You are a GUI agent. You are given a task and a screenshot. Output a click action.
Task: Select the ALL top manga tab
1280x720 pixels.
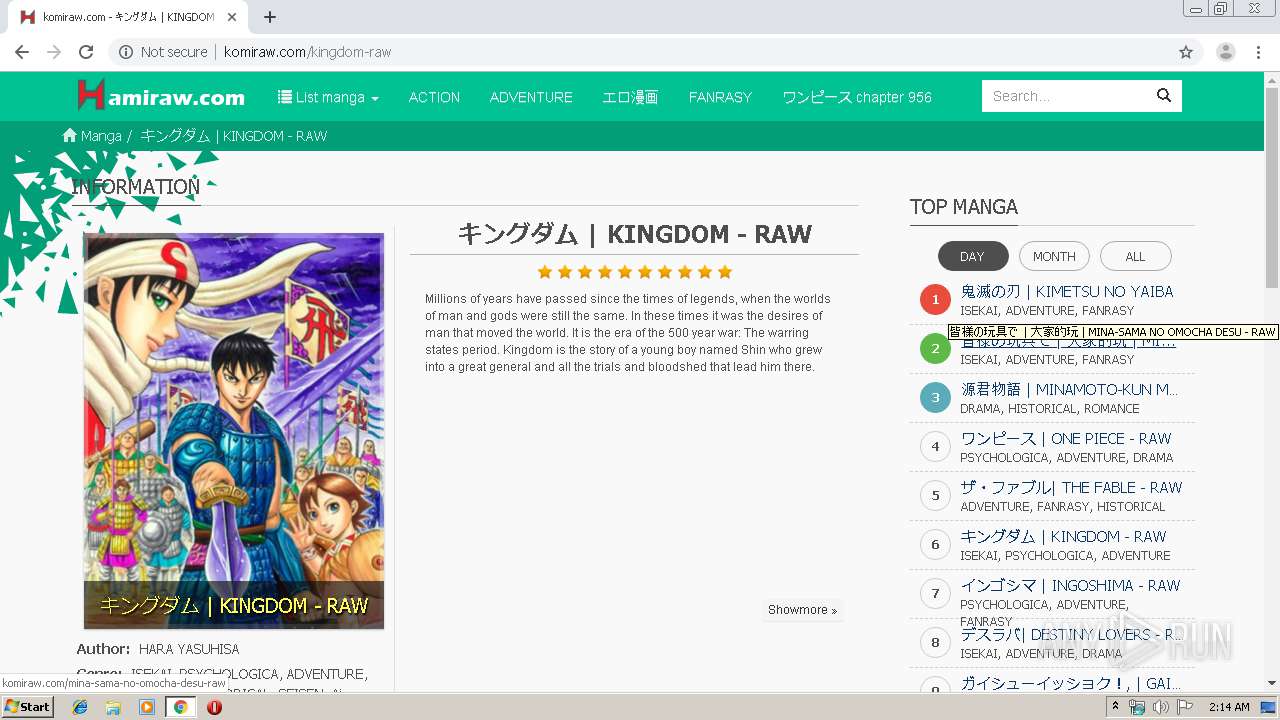(1135, 256)
